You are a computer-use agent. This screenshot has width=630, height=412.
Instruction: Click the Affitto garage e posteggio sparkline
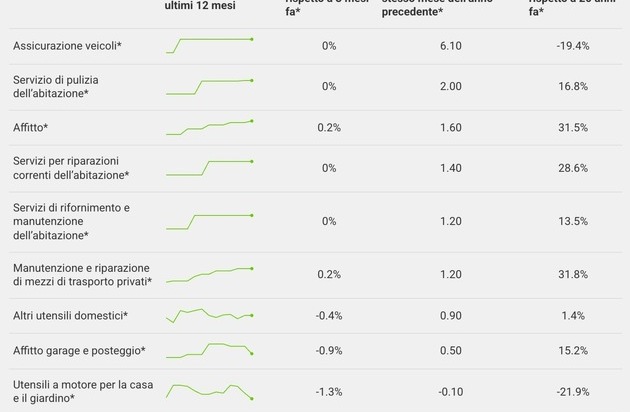pyautogui.click(x=209, y=350)
